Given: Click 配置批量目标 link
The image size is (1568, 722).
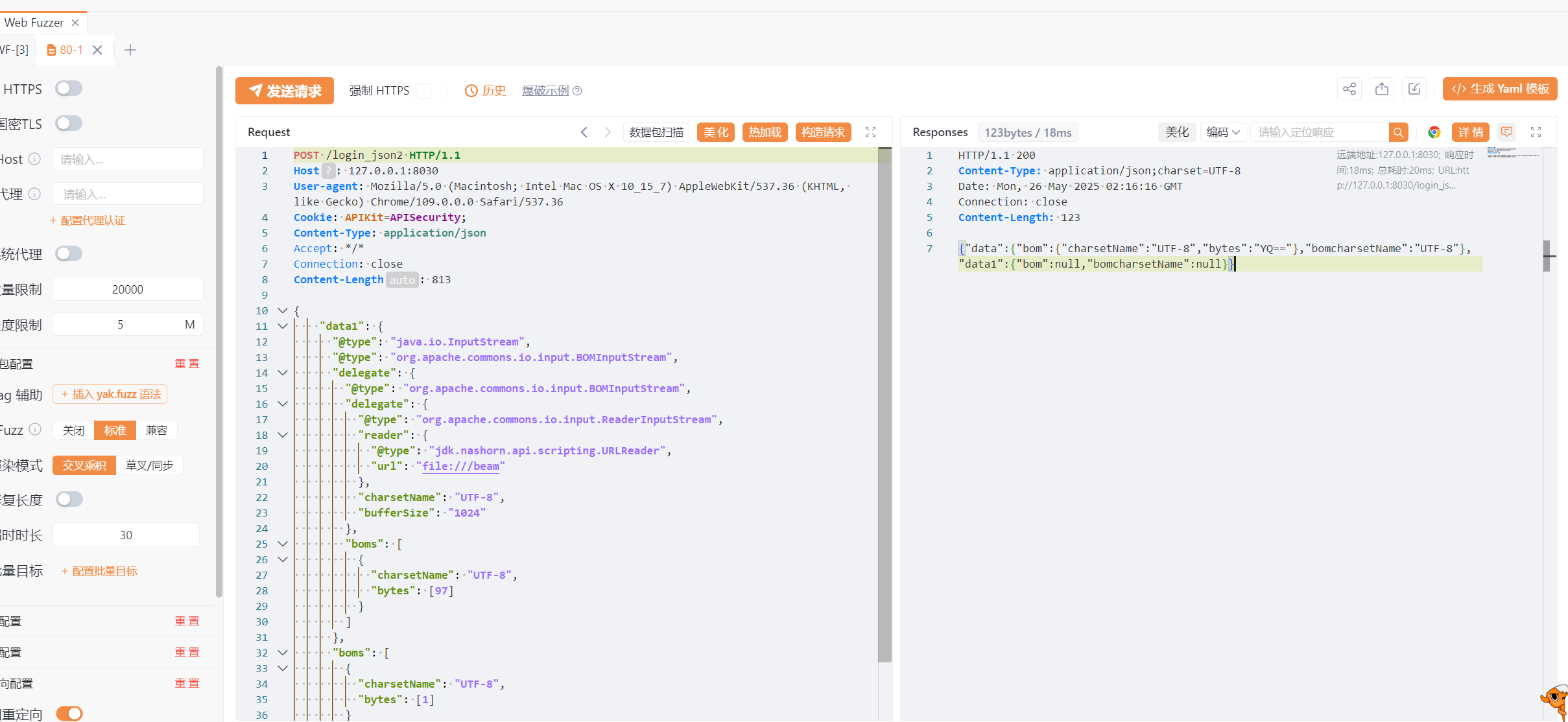Looking at the screenshot, I should point(99,571).
